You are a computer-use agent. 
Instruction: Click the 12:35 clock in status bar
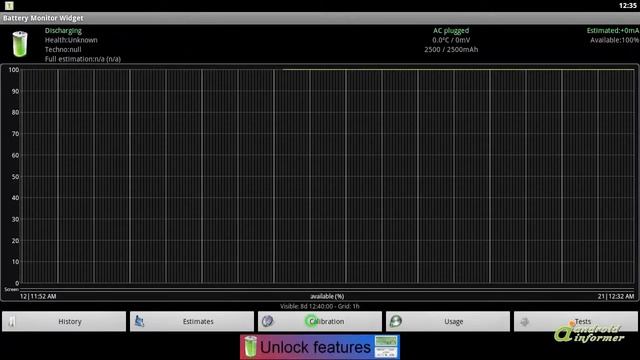point(627,5)
